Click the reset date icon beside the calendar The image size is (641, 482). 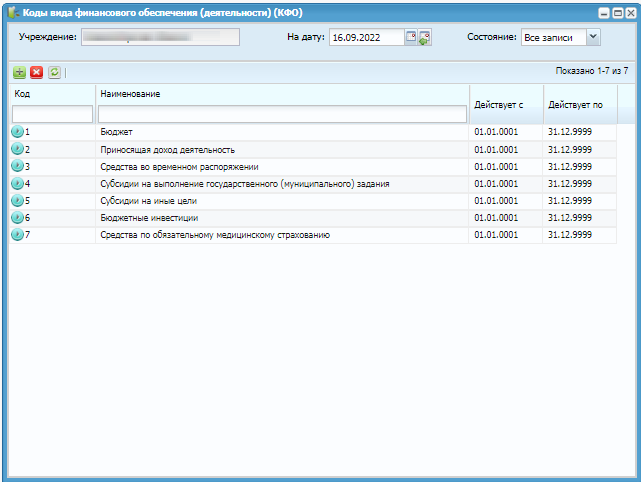(424, 37)
